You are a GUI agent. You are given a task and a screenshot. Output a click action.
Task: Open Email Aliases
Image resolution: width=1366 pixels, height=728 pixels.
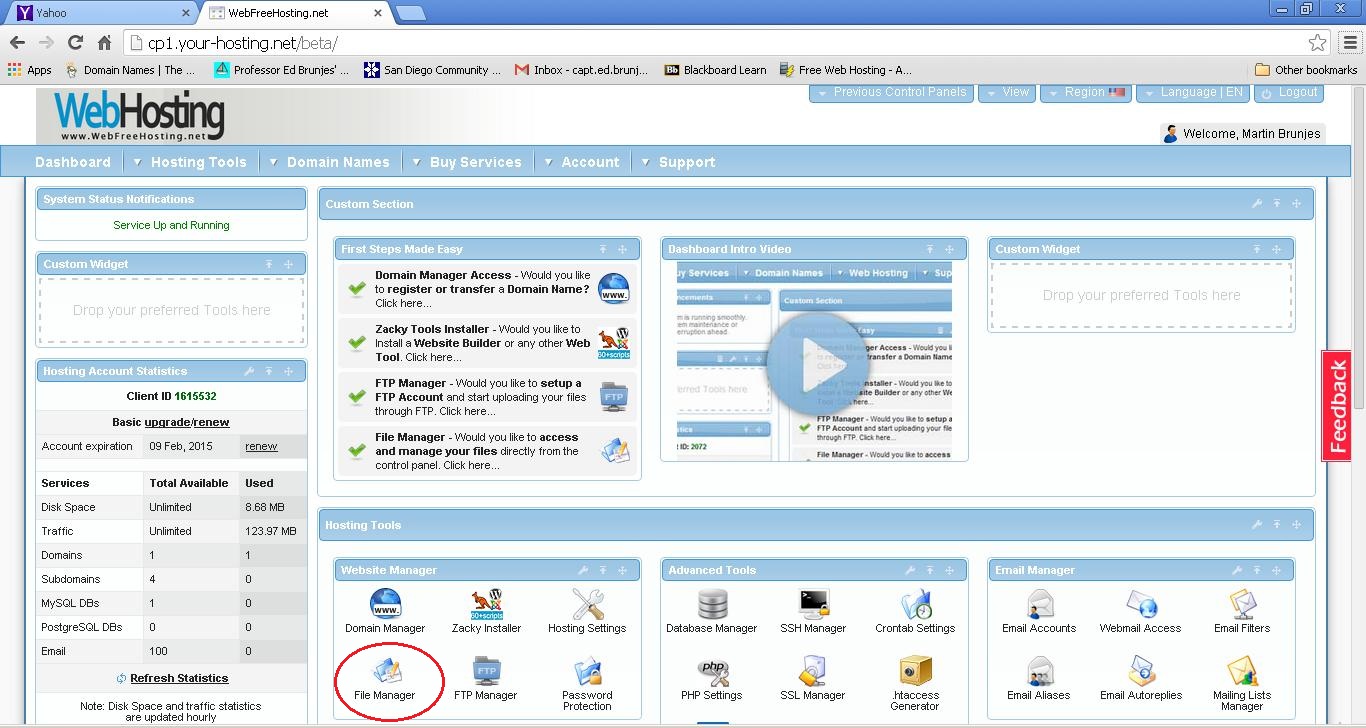click(x=1040, y=671)
